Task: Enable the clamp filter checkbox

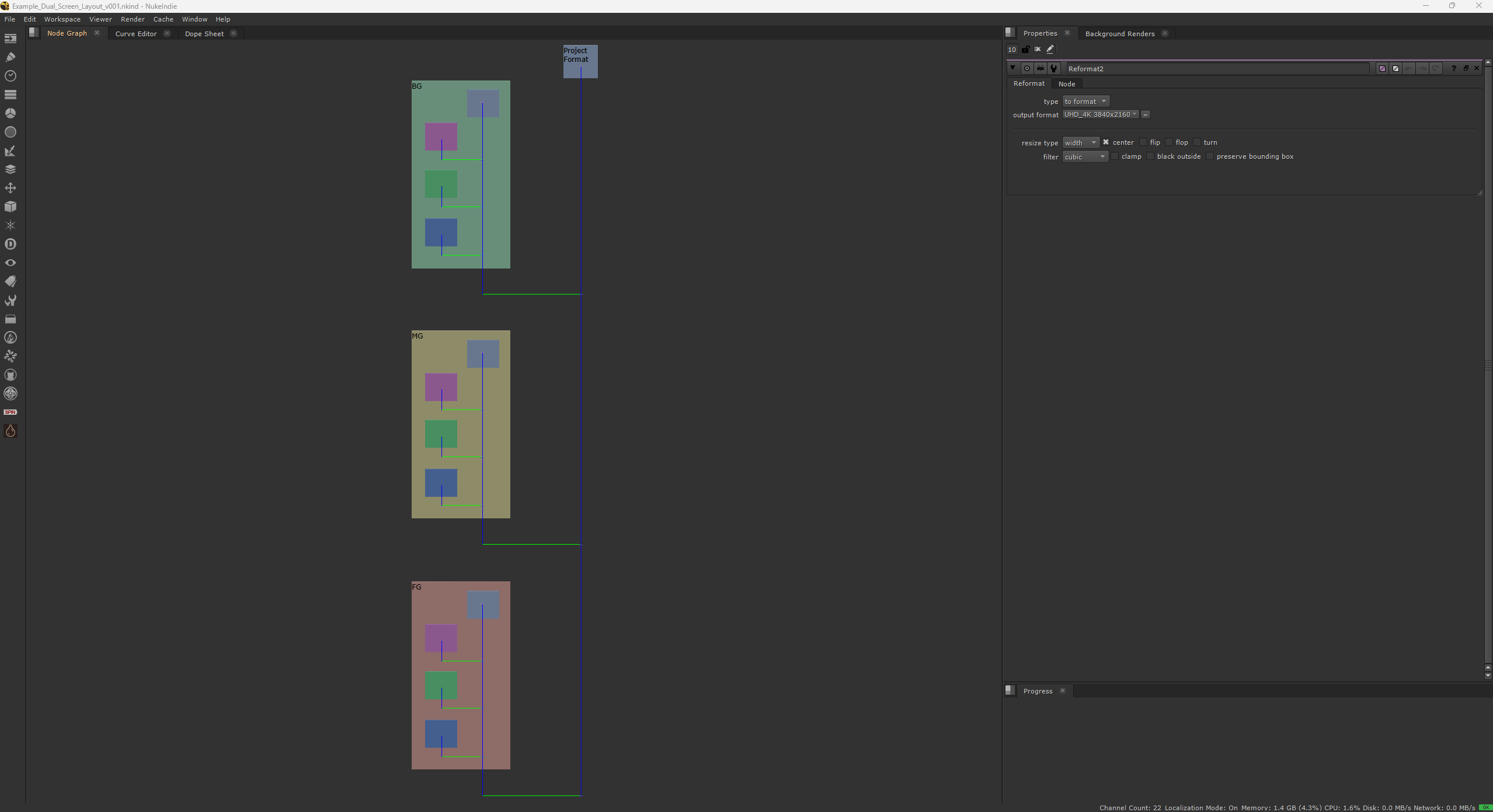Action: (x=1115, y=156)
